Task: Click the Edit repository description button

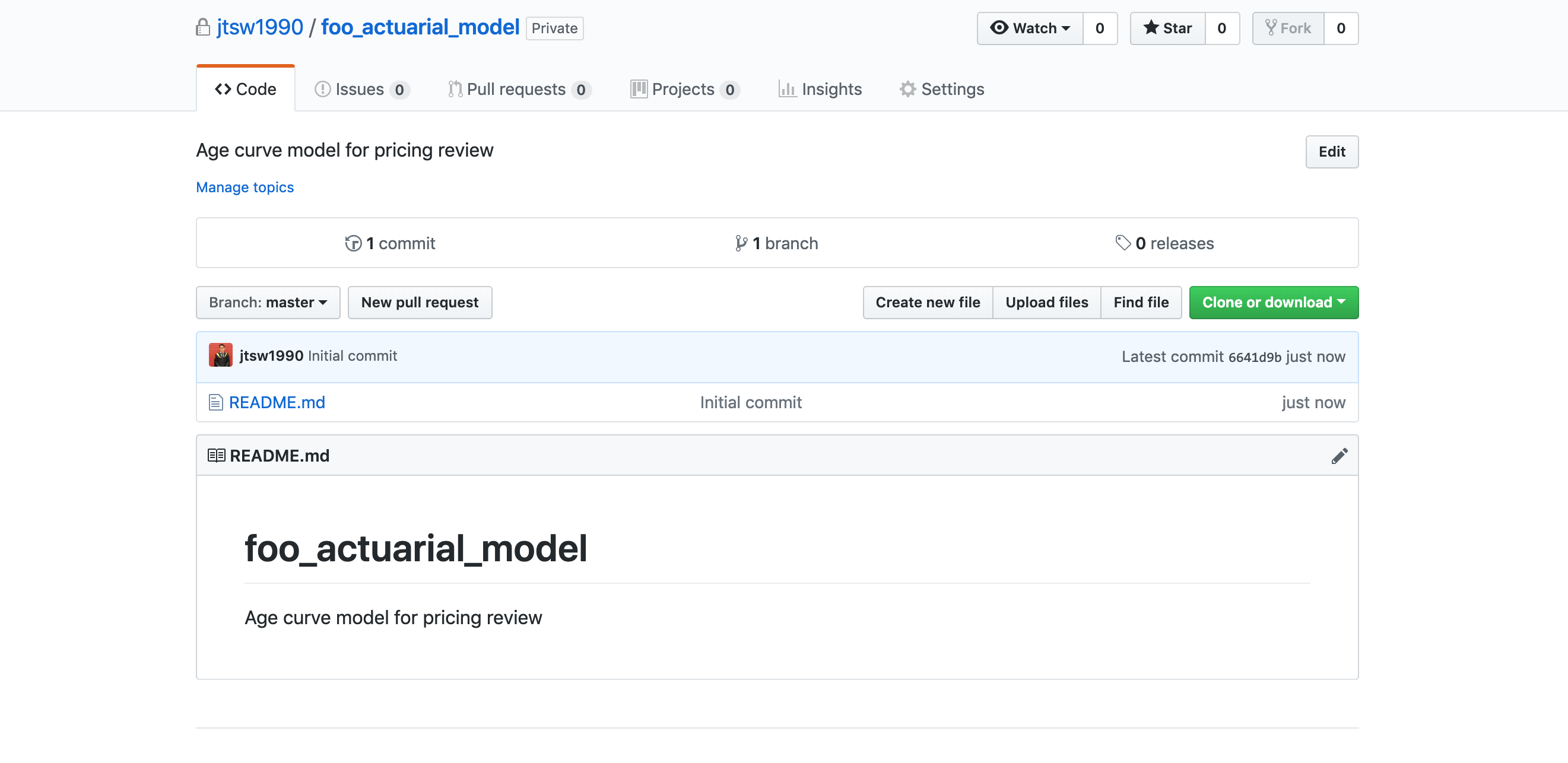Action: pos(1332,151)
